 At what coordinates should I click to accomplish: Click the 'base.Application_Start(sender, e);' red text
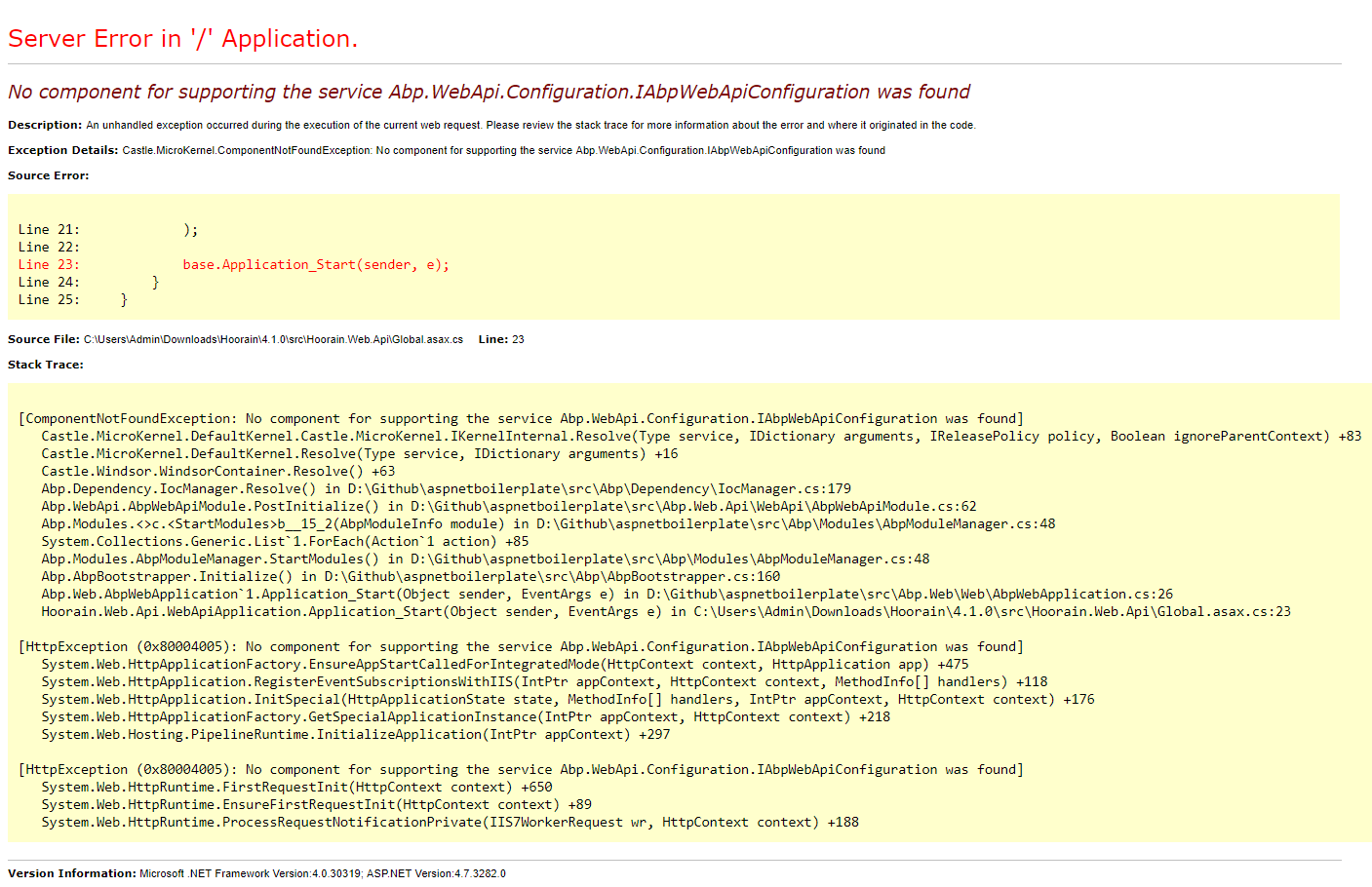[x=315, y=263]
